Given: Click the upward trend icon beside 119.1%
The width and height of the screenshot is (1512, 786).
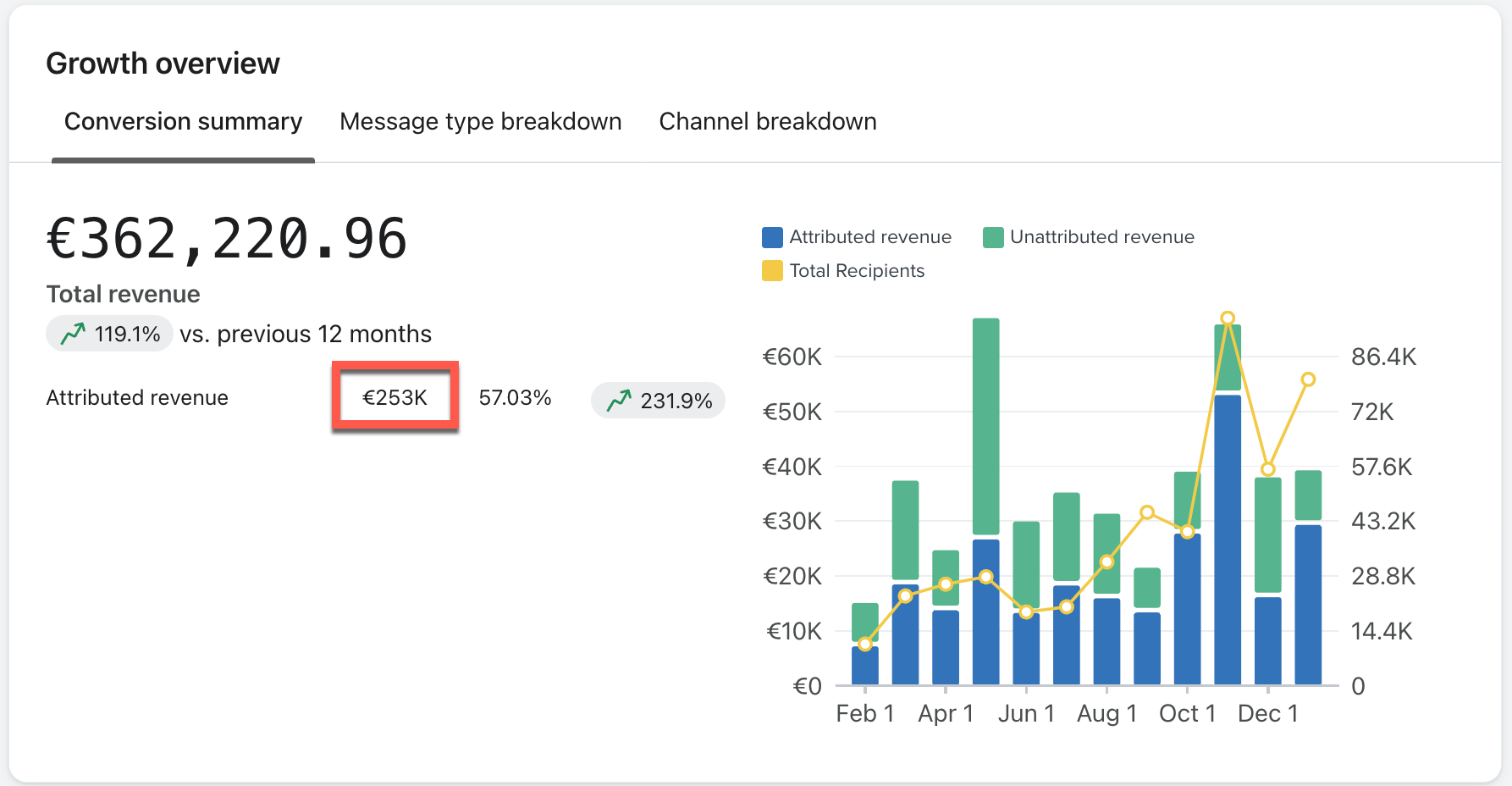Looking at the screenshot, I should tap(73, 334).
